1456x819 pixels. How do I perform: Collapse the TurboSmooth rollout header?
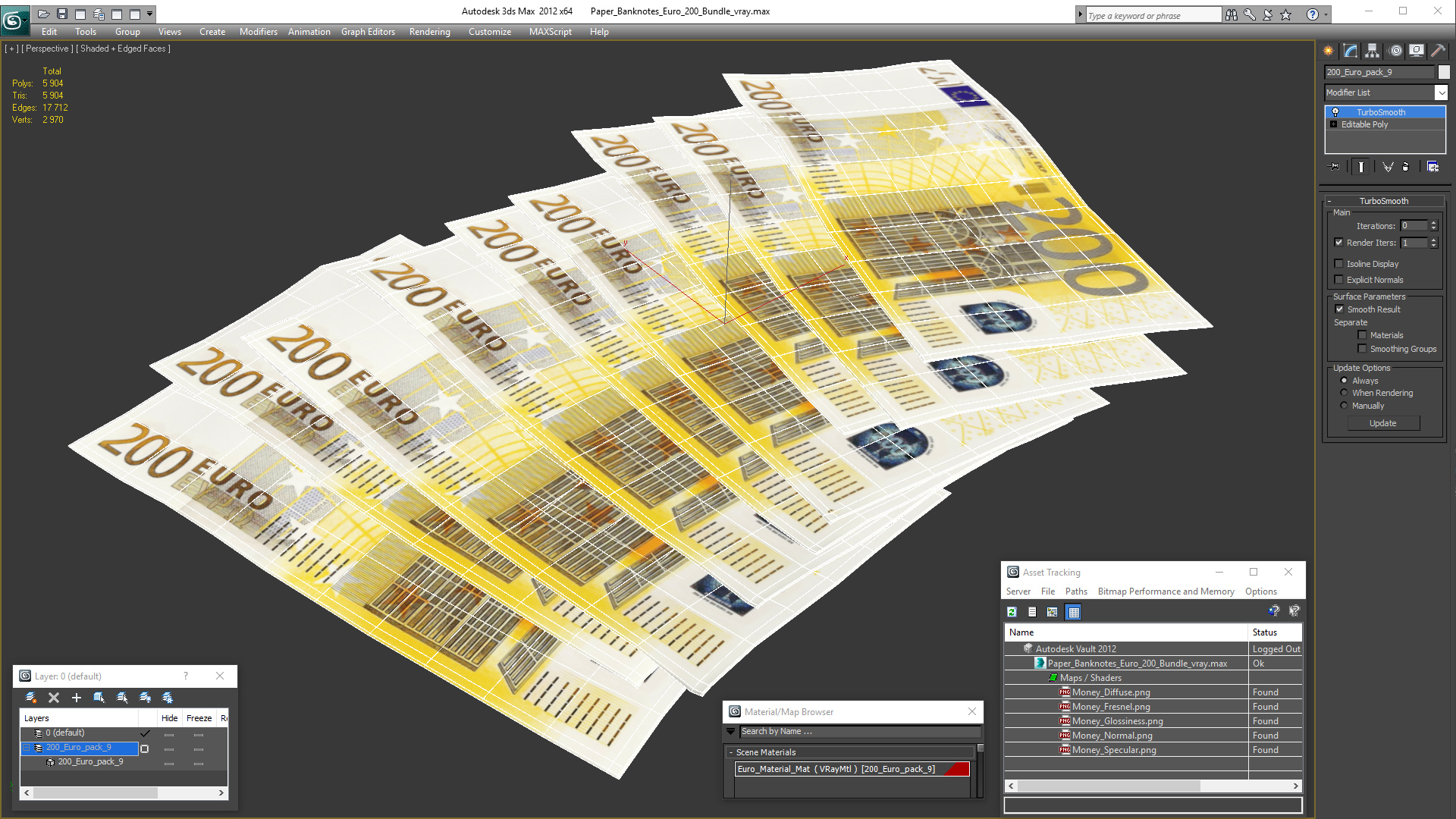[1383, 201]
